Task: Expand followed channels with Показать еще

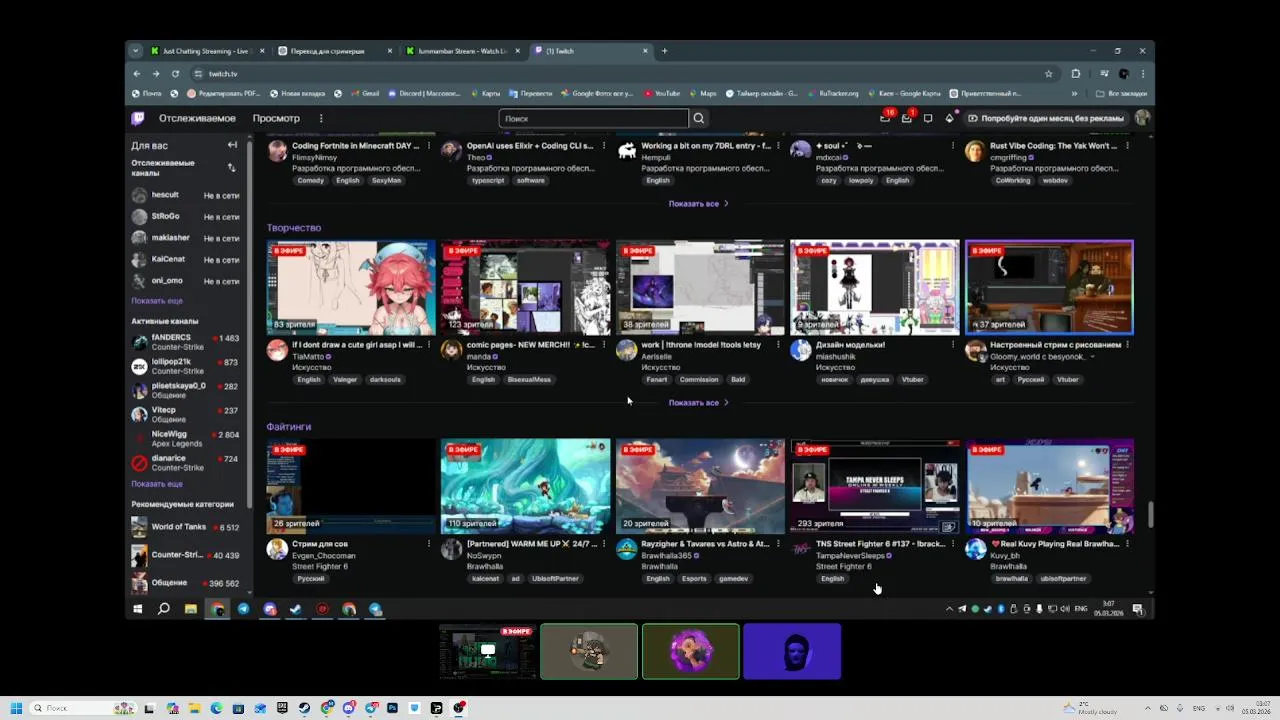Action: click(157, 301)
